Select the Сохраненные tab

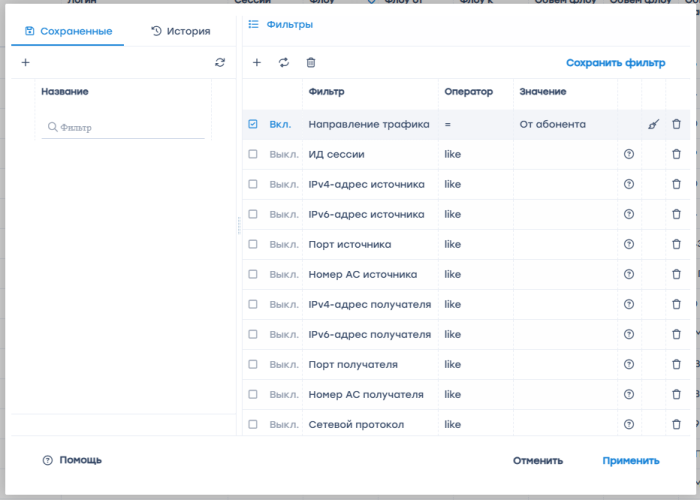pyautogui.click(x=68, y=31)
